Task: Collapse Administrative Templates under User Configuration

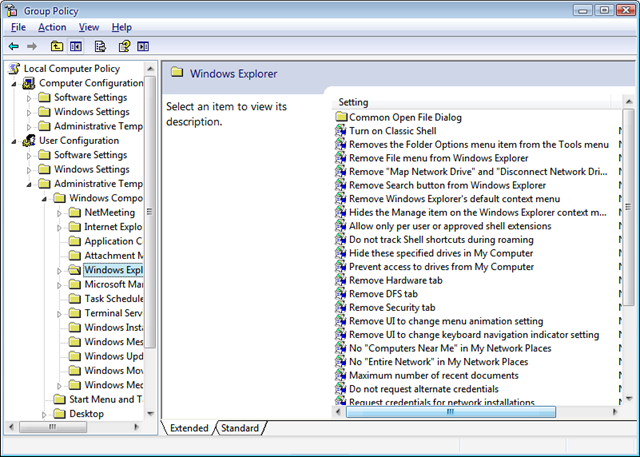Action: (x=29, y=185)
